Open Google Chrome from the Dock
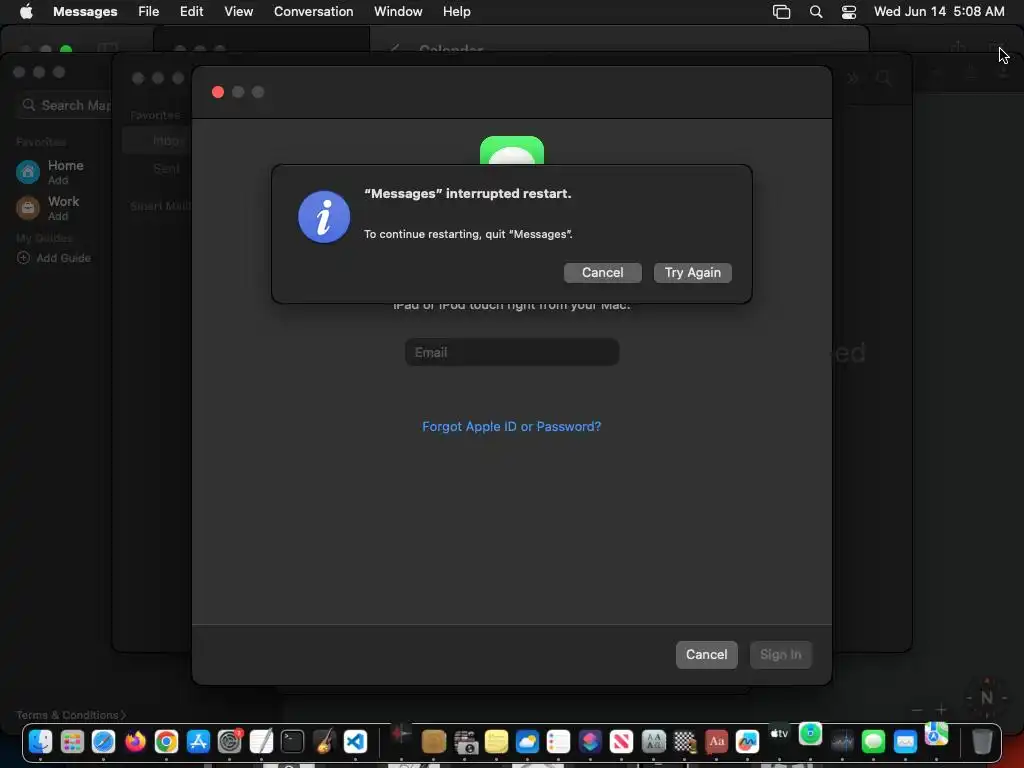 click(167, 742)
